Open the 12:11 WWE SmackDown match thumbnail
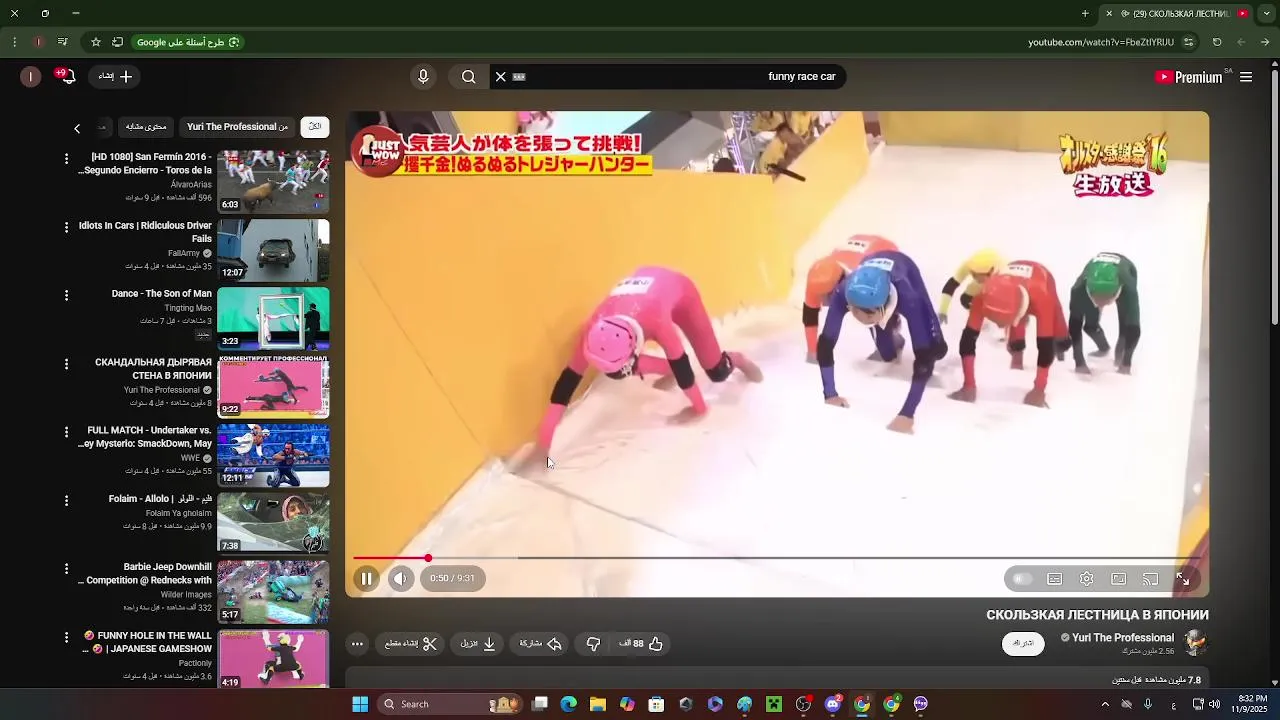1280x720 pixels. (273, 455)
